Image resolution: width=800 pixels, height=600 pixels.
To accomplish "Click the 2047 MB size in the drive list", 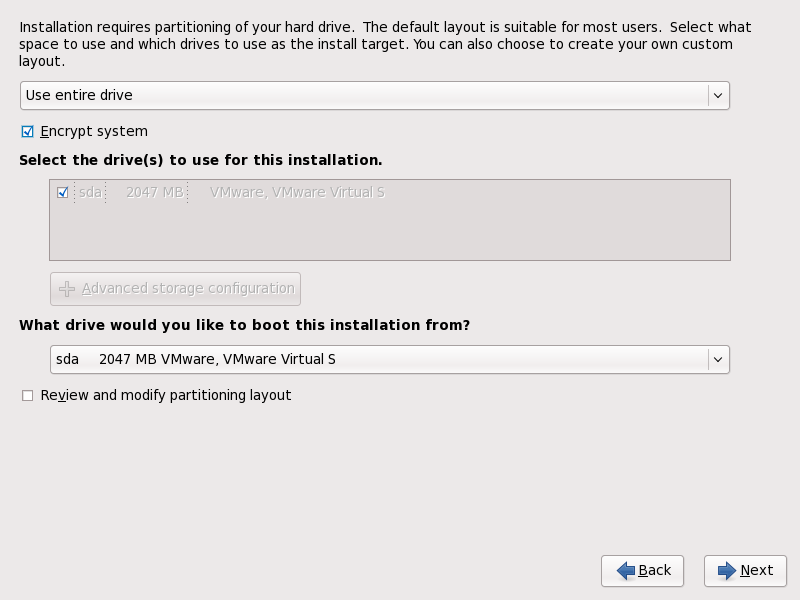I will click(154, 192).
